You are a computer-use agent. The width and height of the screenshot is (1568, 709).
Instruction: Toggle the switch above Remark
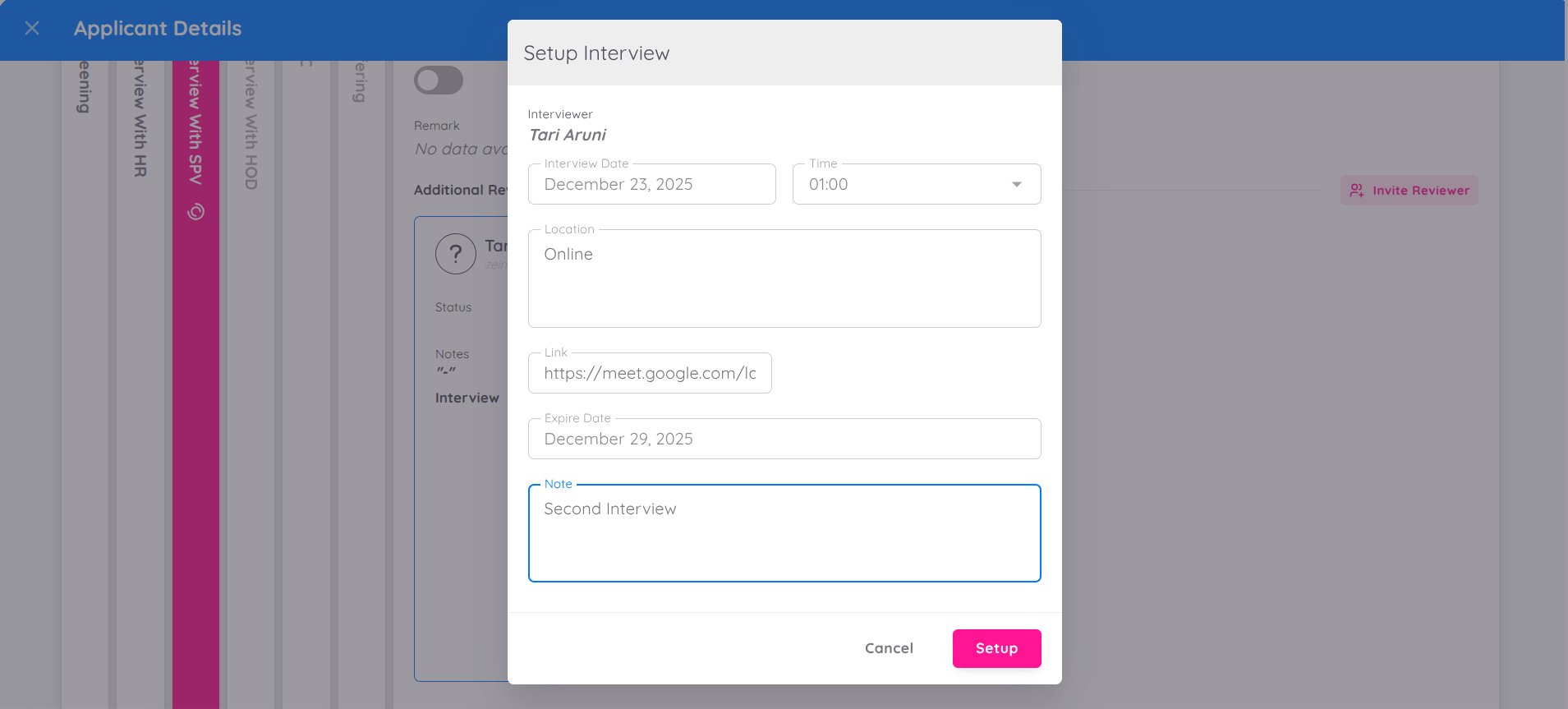439,81
